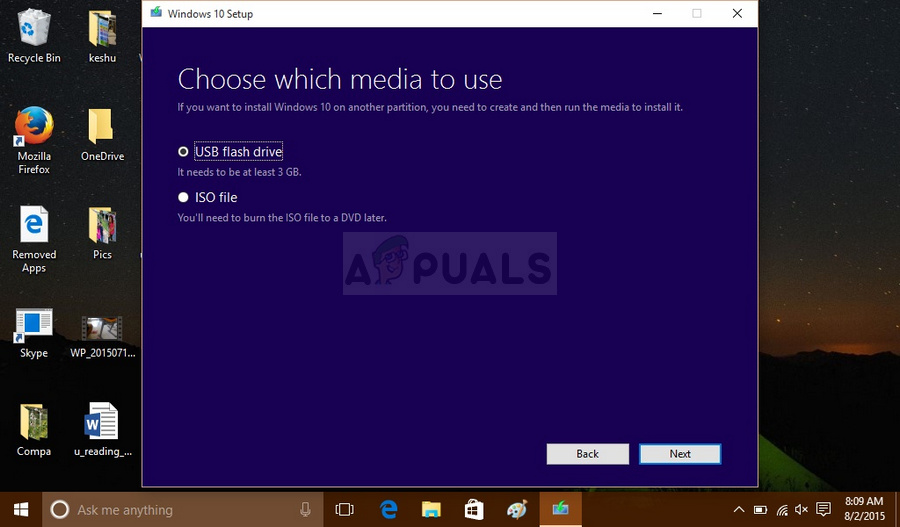Click the Cortana Ask me anything box
The width and height of the screenshot is (900, 527).
pos(183,510)
